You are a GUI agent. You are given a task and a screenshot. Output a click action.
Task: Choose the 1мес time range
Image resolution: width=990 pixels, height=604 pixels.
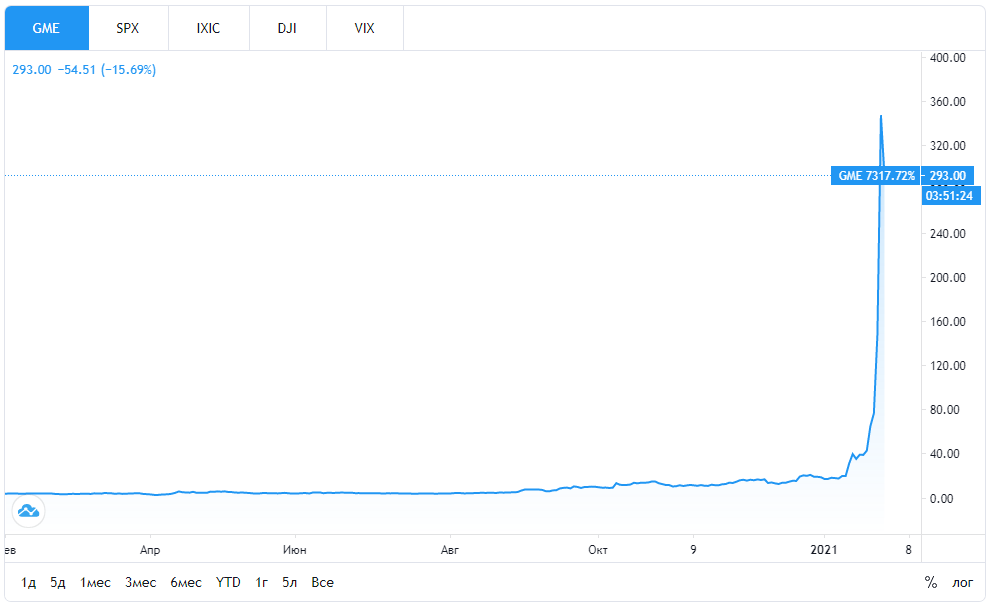95,583
